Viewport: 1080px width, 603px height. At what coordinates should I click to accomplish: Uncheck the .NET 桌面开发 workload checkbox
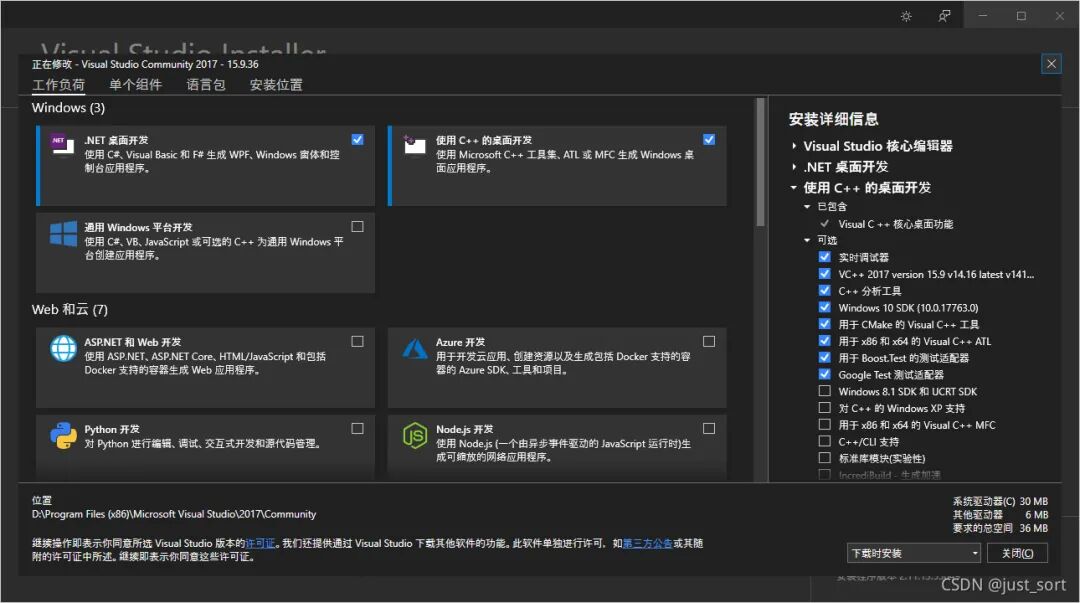point(357,139)
